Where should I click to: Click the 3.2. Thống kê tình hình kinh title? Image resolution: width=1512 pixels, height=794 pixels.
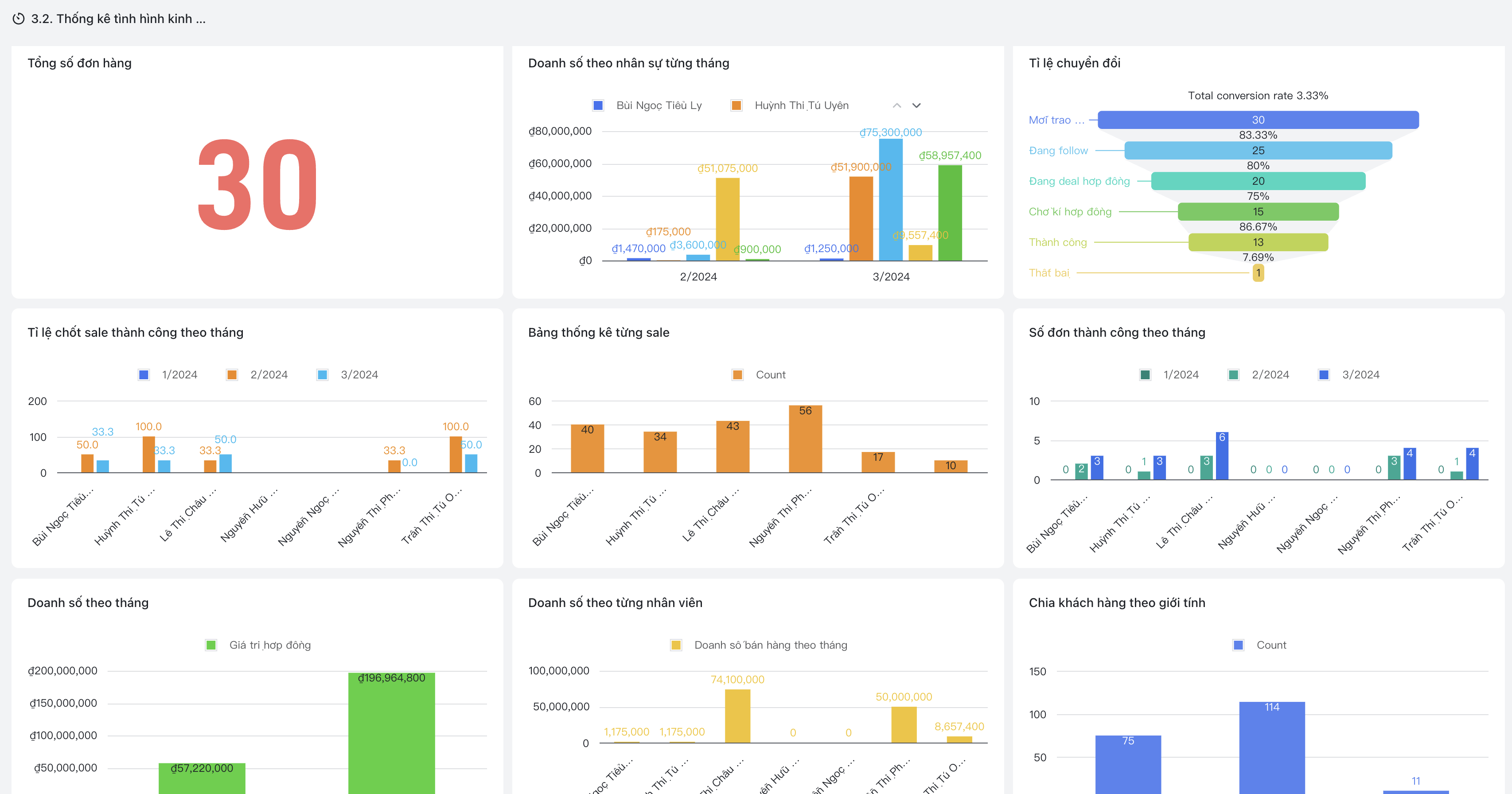click(118, 19)
